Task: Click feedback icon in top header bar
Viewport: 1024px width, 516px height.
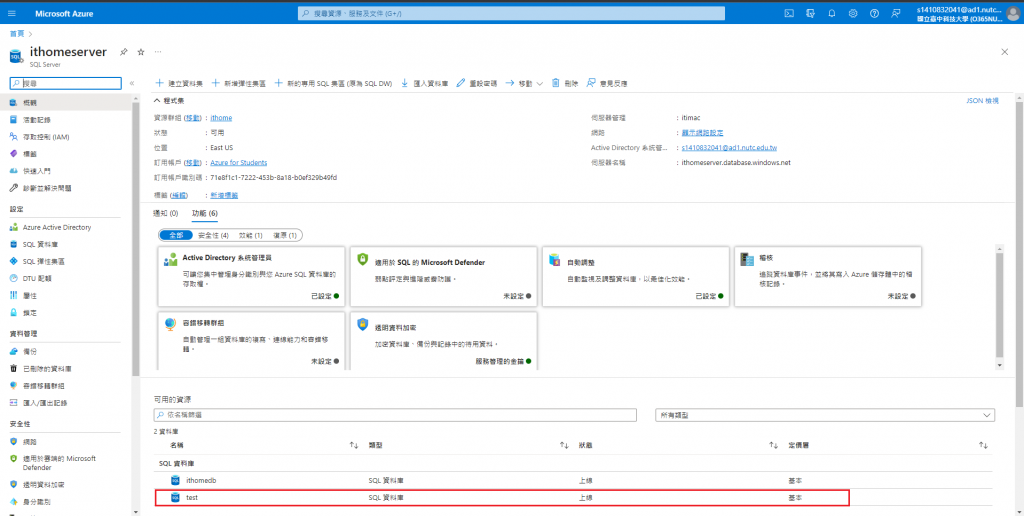Action: pyautogui.click(x=895, y=13)
